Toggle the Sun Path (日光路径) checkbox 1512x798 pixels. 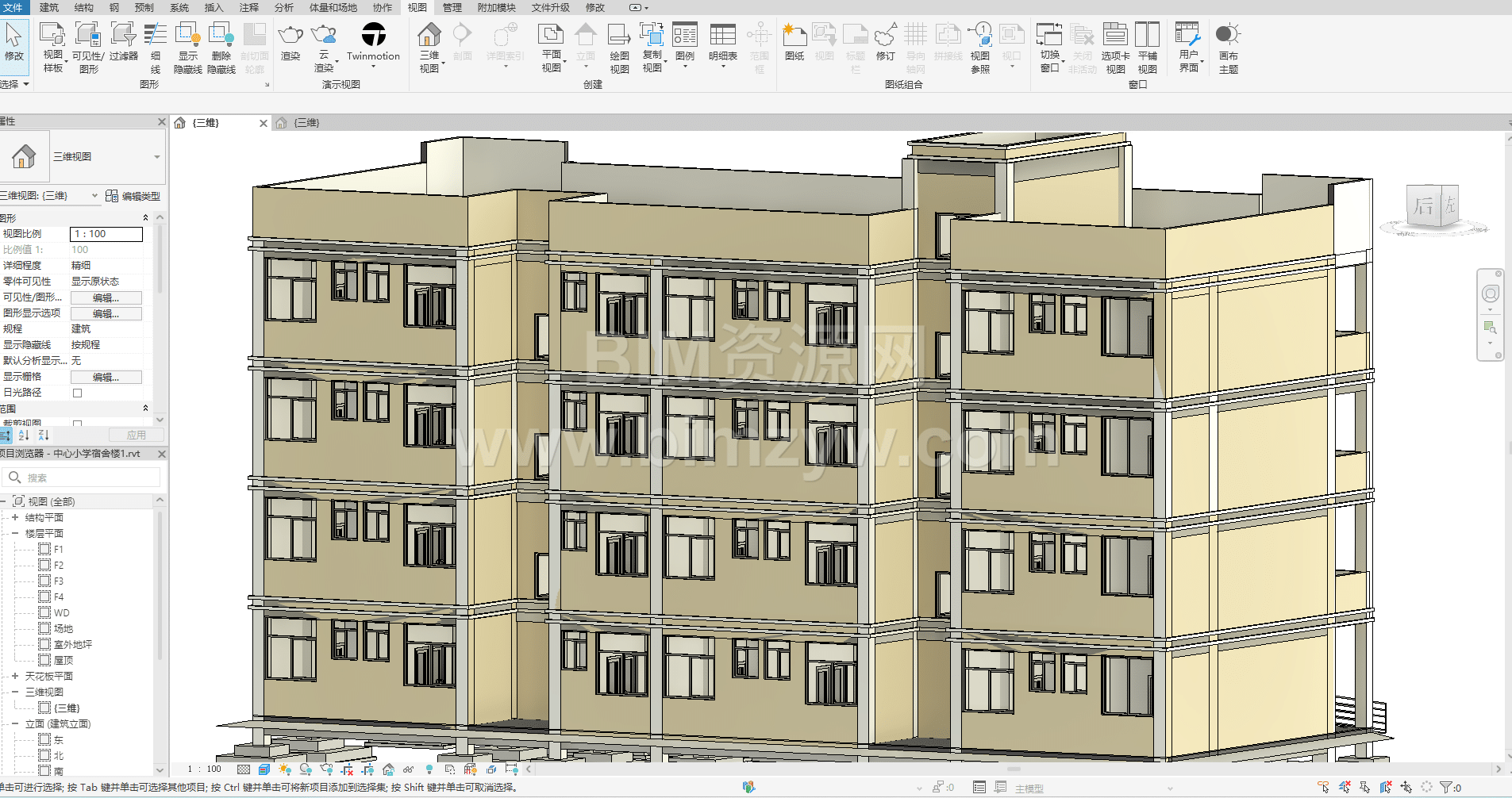click(x=77, y=393)
